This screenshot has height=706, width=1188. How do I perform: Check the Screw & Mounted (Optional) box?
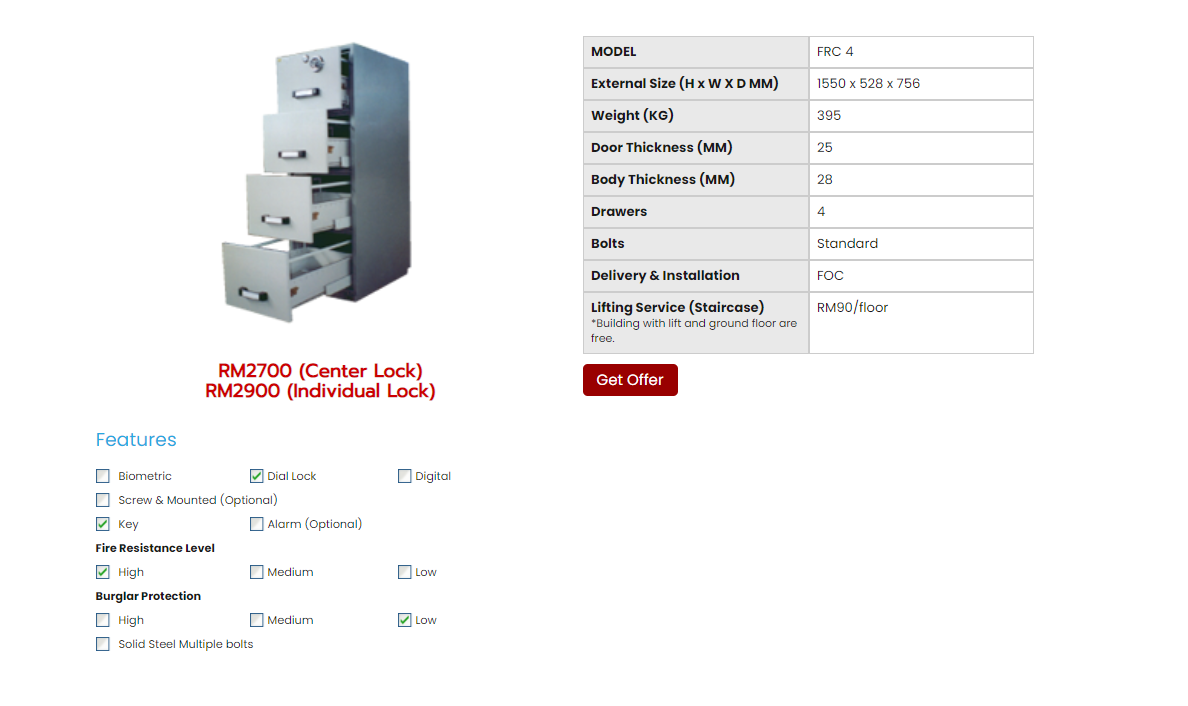(103, 500)
